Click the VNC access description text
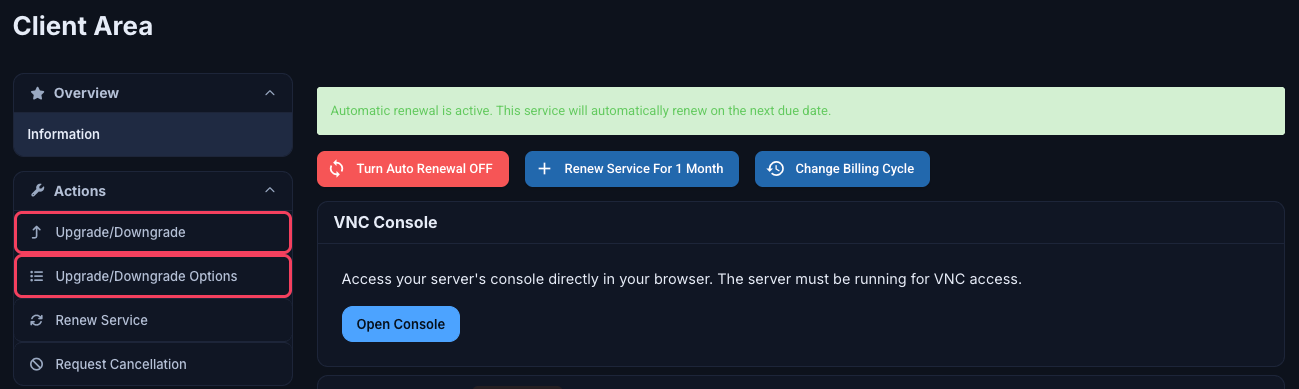The image size is (1299, 389). tap(681, 279)
